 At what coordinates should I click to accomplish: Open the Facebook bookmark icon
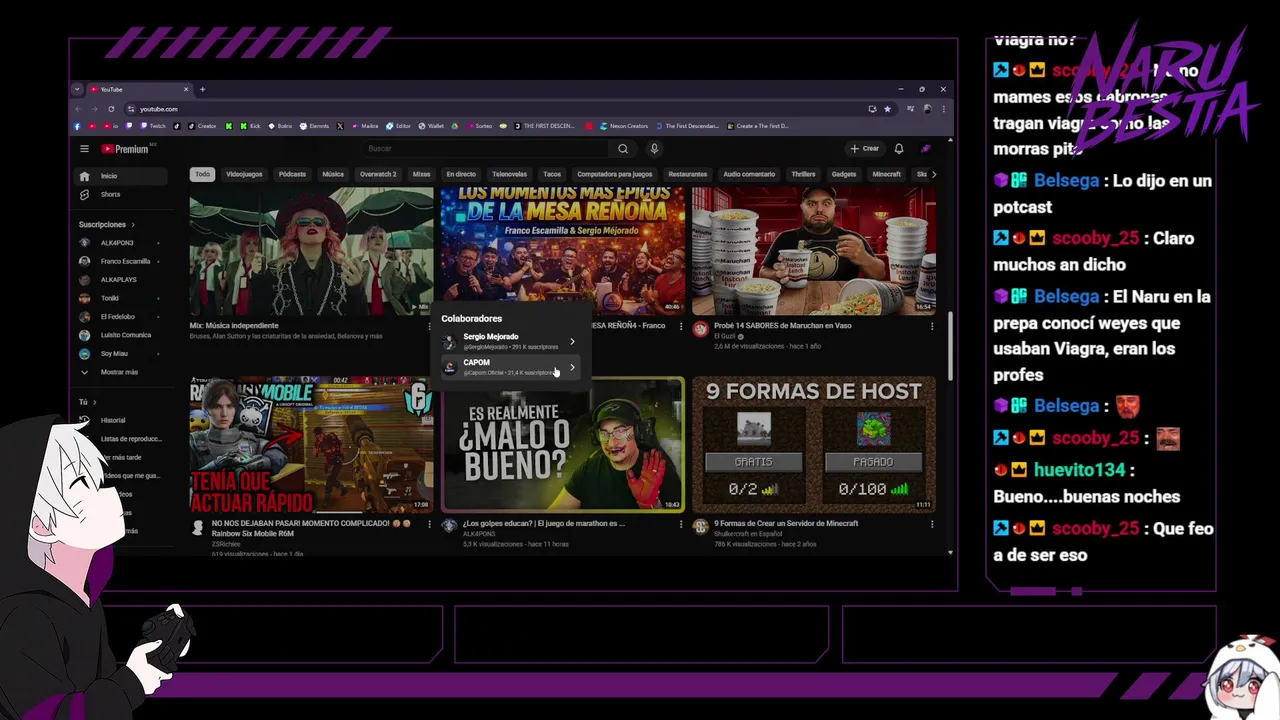point(78,126)
